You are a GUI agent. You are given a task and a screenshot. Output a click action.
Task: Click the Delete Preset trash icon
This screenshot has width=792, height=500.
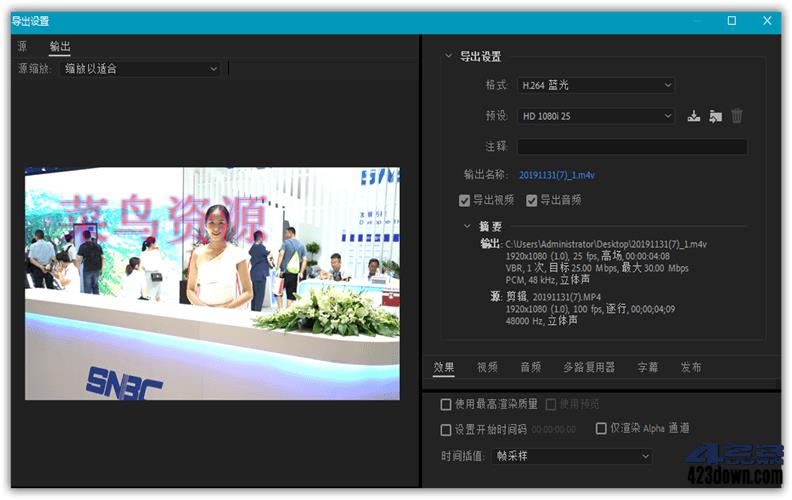pos(737,116)
